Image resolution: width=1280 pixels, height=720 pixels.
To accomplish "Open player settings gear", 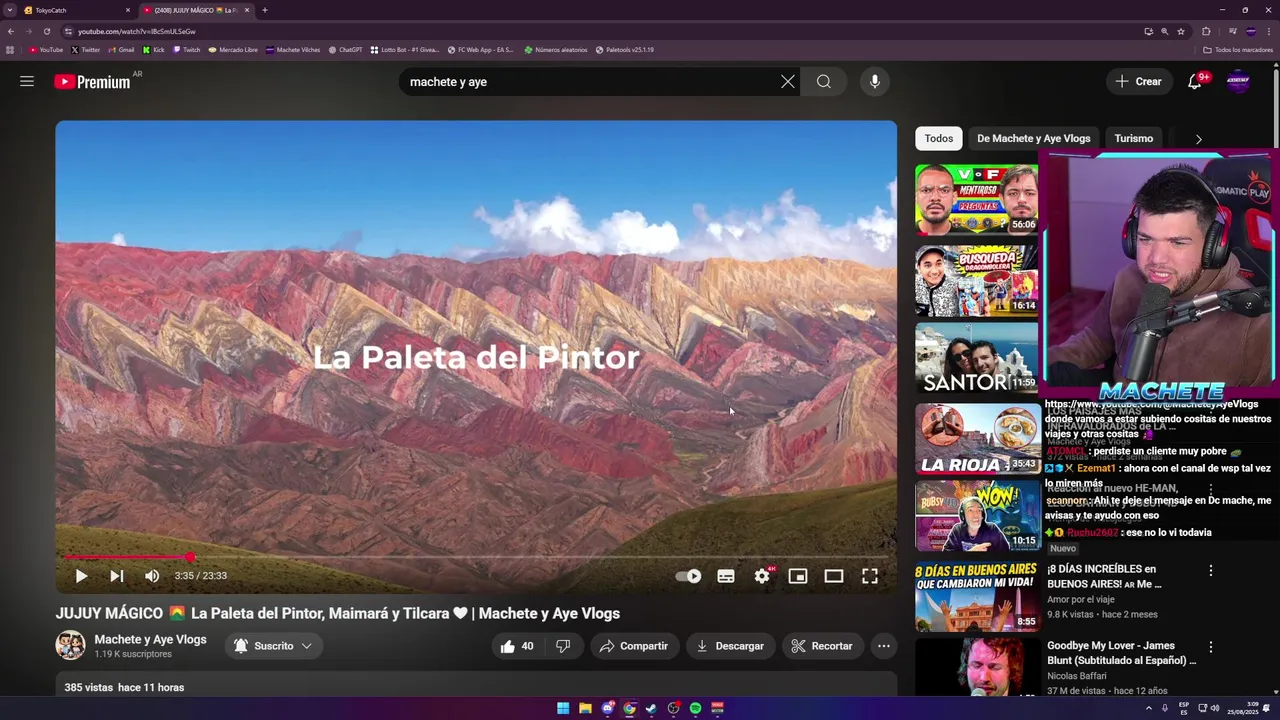I will [x=763, y=576].
